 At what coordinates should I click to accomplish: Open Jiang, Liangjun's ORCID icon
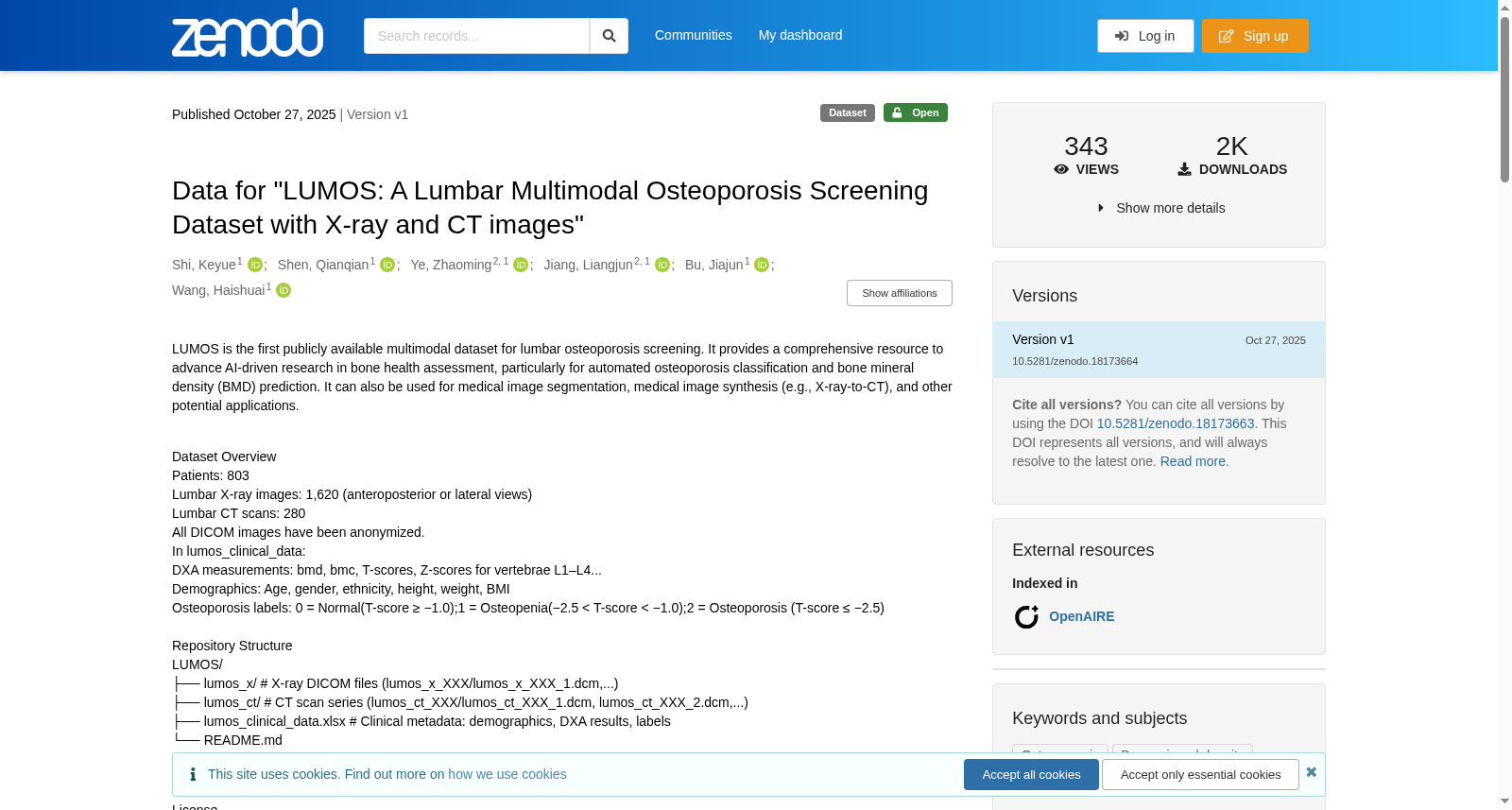(x=662, y=266)
